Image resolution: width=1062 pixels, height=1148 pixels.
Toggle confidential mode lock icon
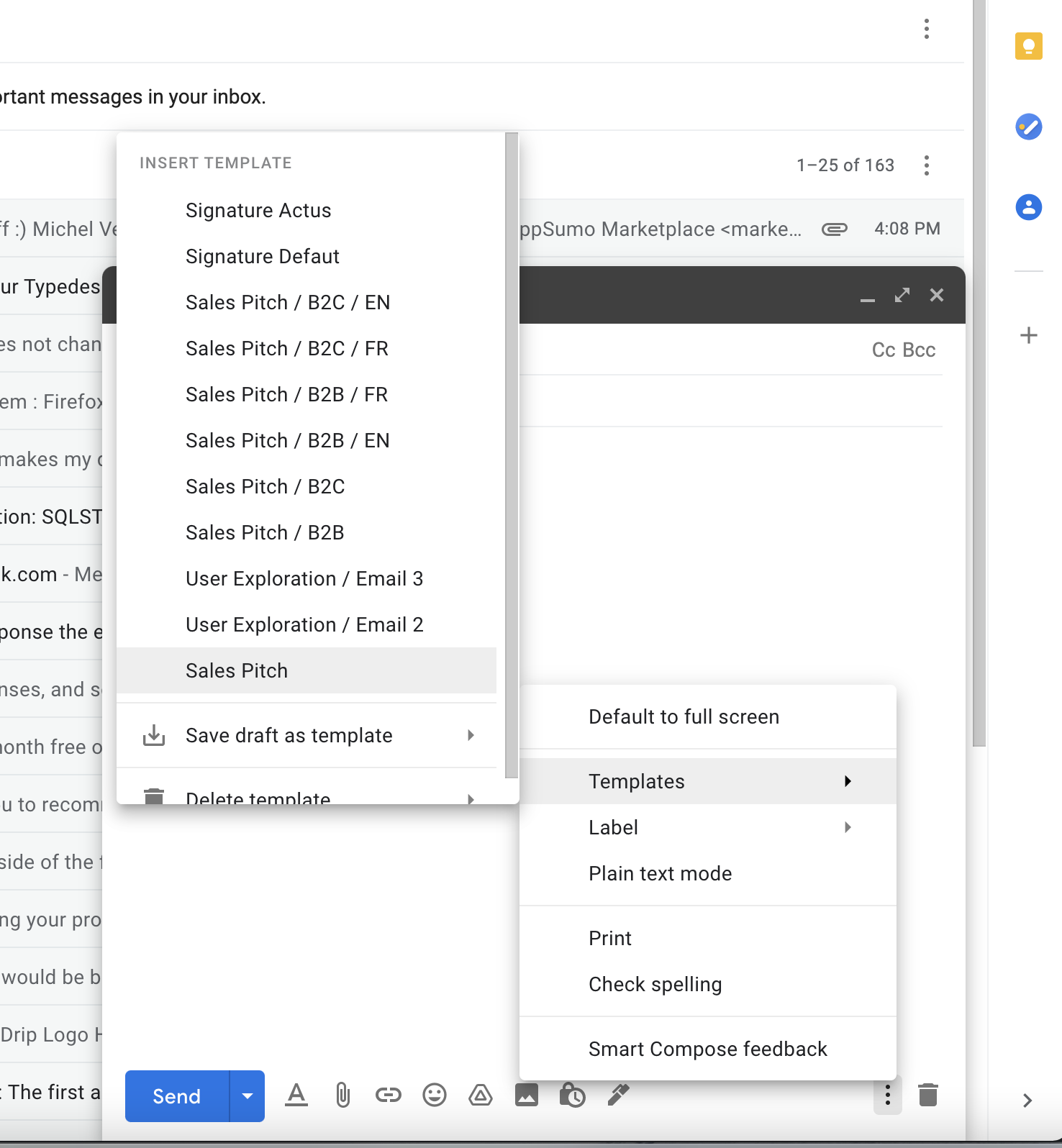572,1095
